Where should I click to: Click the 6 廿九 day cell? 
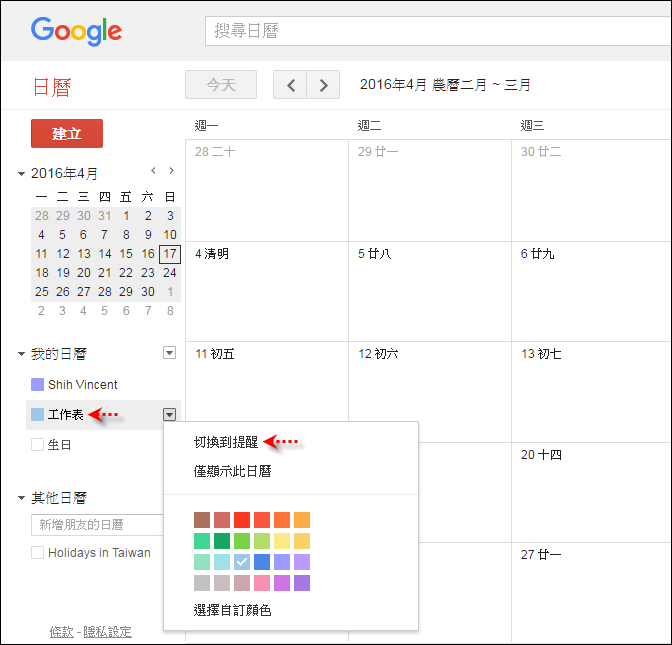tap(591, 291)
